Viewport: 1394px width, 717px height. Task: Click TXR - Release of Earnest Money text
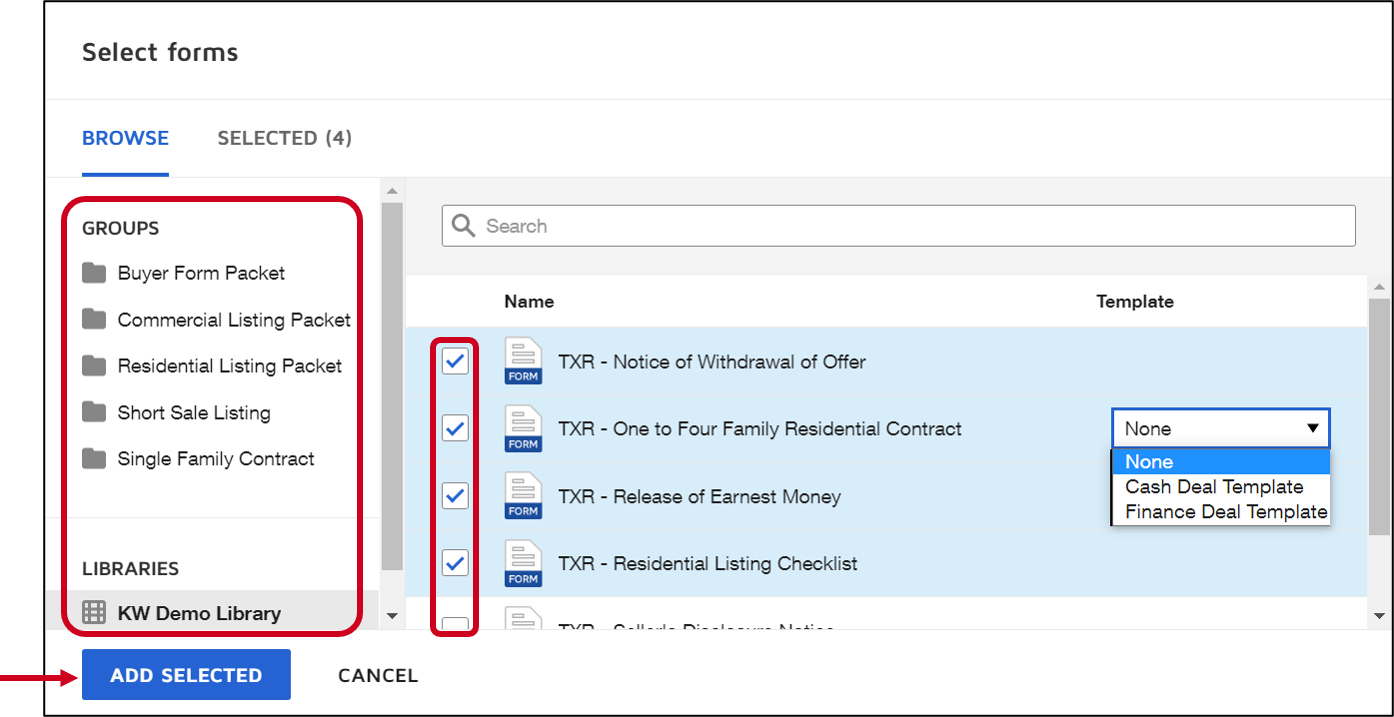pyautogui.click(x=699, y=497)
